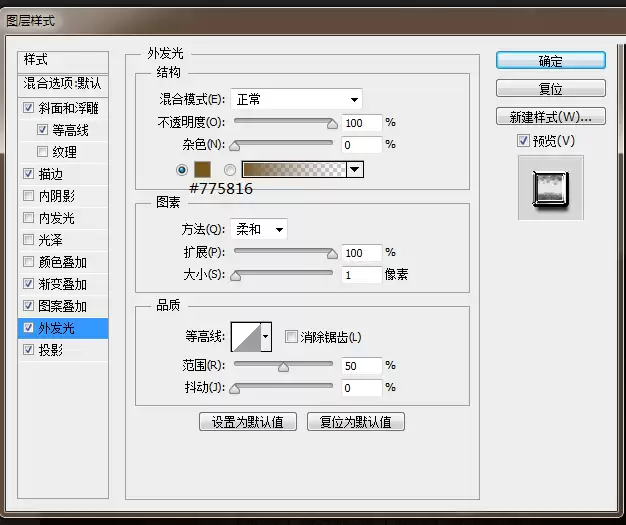Viewport: 626px width, 525px height.
Task: Click the 大小 pixel value field
Action: pos(362,275)
